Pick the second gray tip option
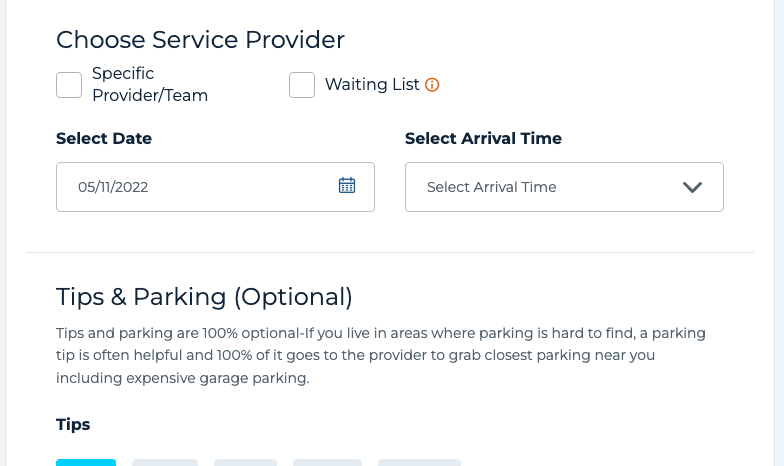The image size is (784, 466). coord(245,462)
